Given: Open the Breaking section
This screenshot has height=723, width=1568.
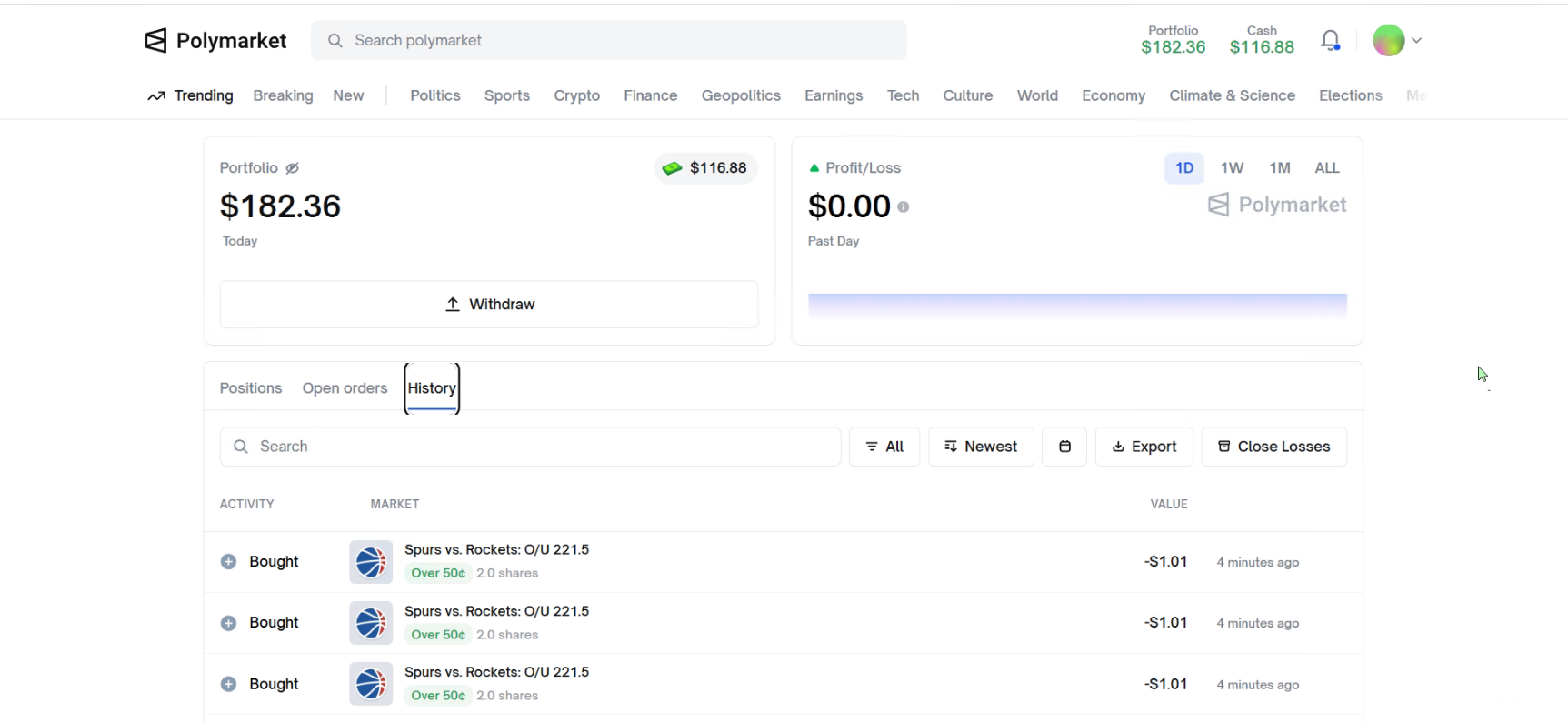Looking at the screenshot, I should click(283, 95).
